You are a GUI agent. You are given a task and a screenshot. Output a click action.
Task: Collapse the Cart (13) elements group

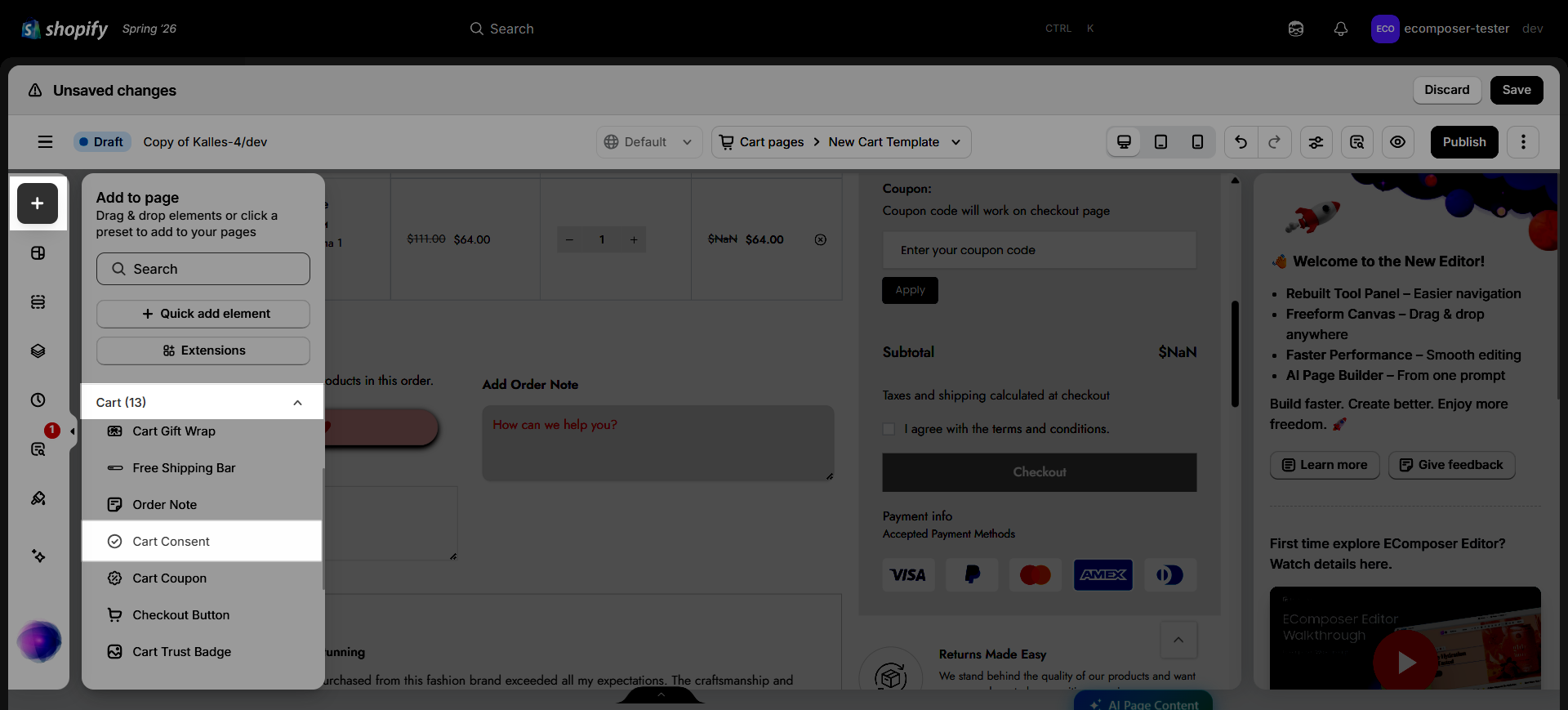[297, 403]
